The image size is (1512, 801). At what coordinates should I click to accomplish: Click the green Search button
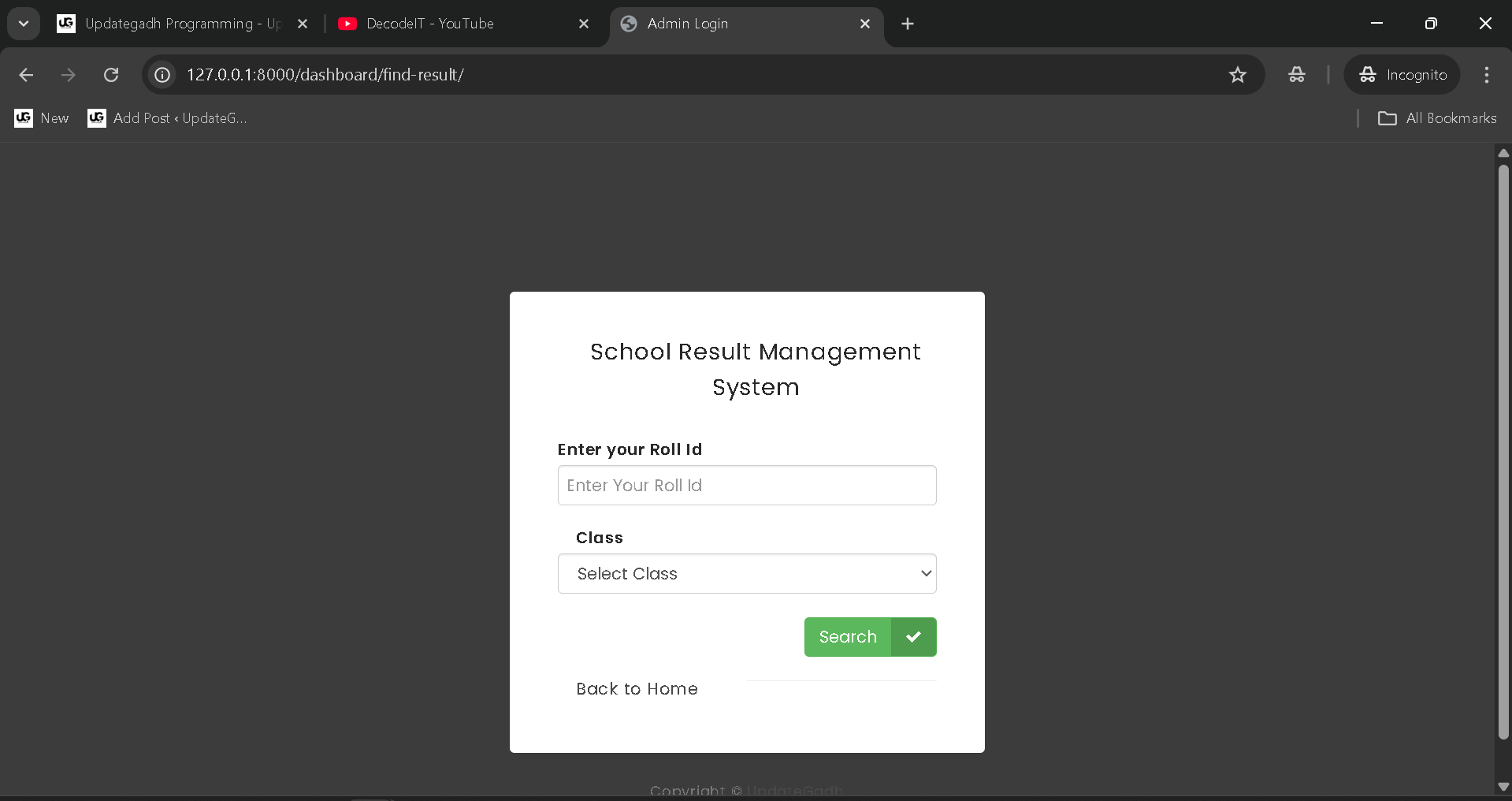(848, 637)
